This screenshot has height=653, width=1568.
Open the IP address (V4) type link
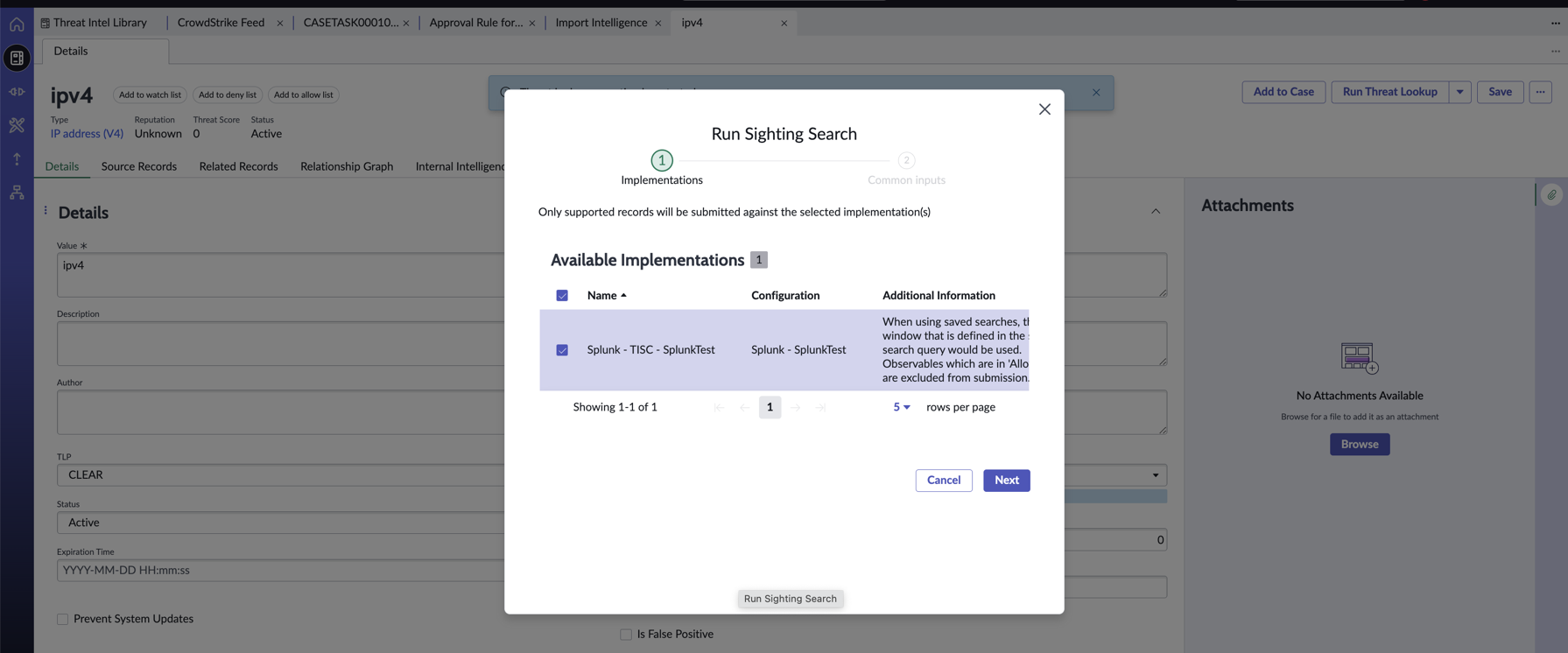tap(87, 134)
